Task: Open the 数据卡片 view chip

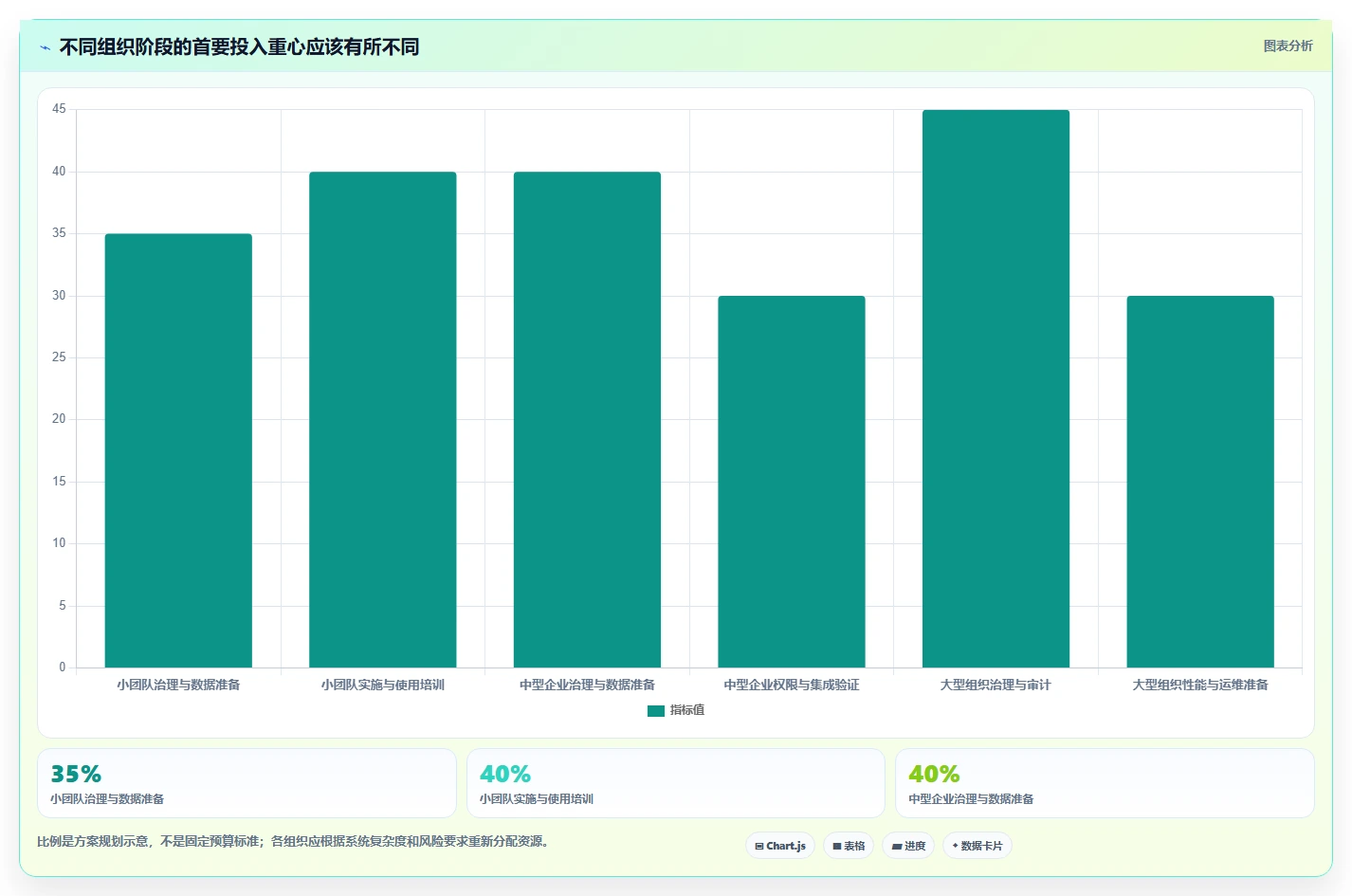Action: [x=977, y=846]
